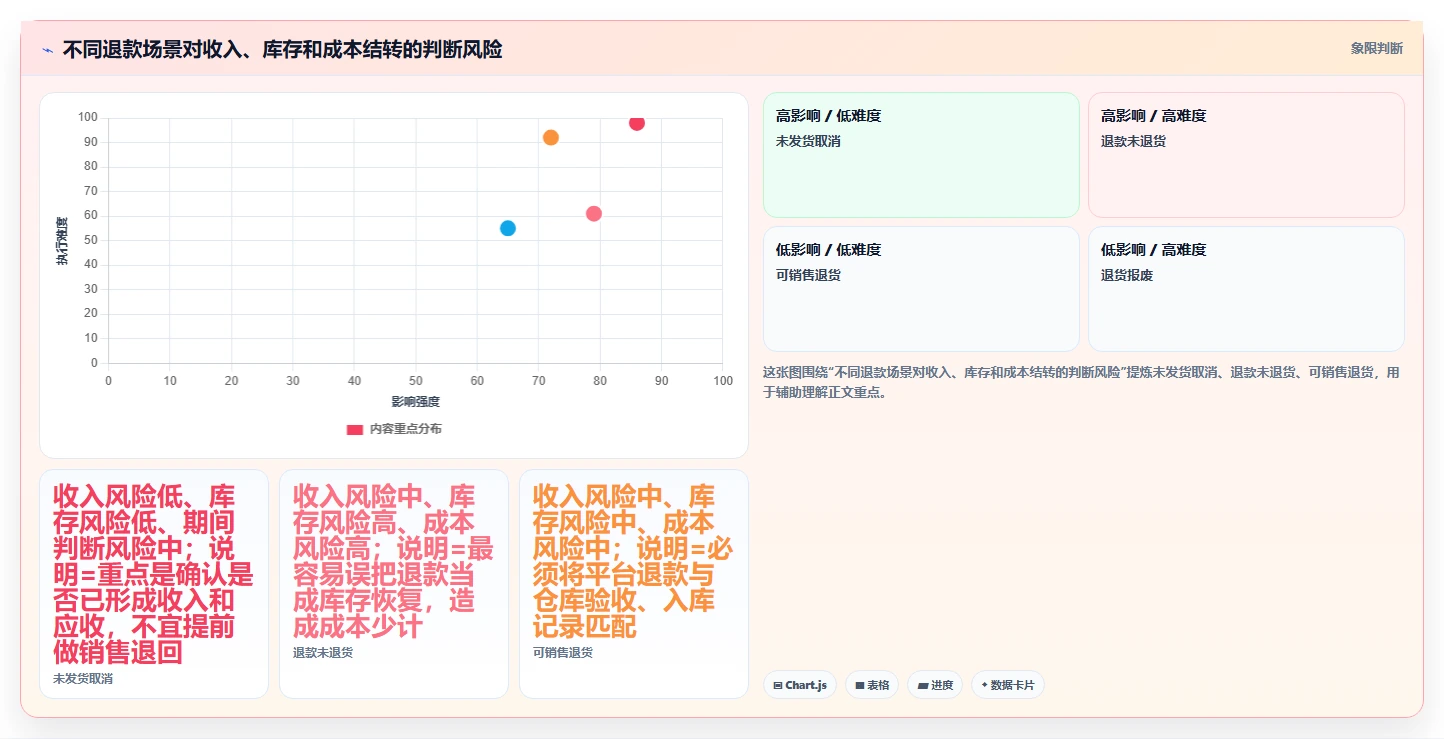
Task: Select the orange scatter point
Action: coord(551,137)
